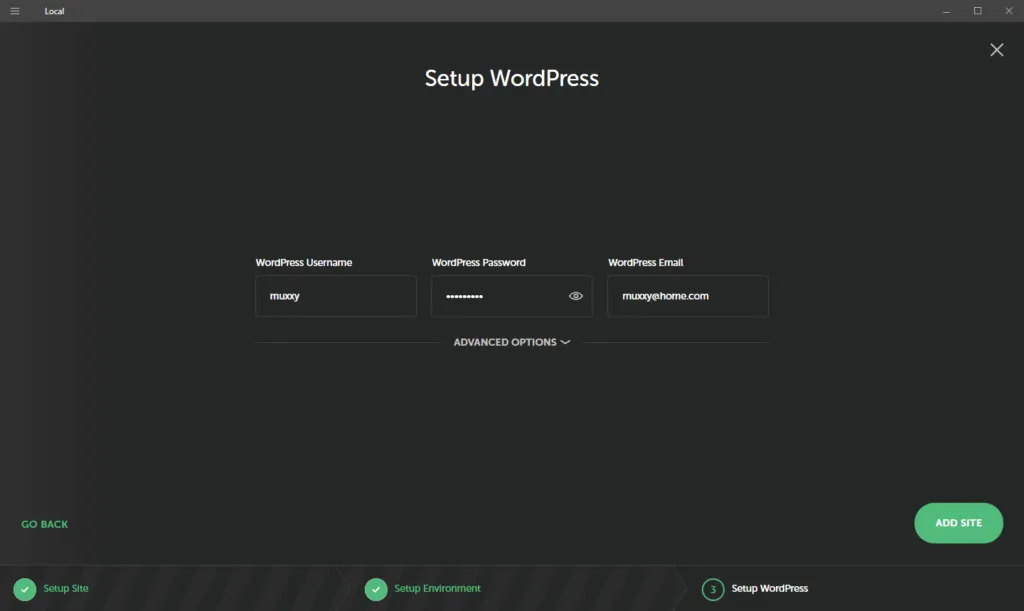This screenshot has height=611, width=1024.
Task: Click the WordPress Username label
Action: tap(304, 262)
